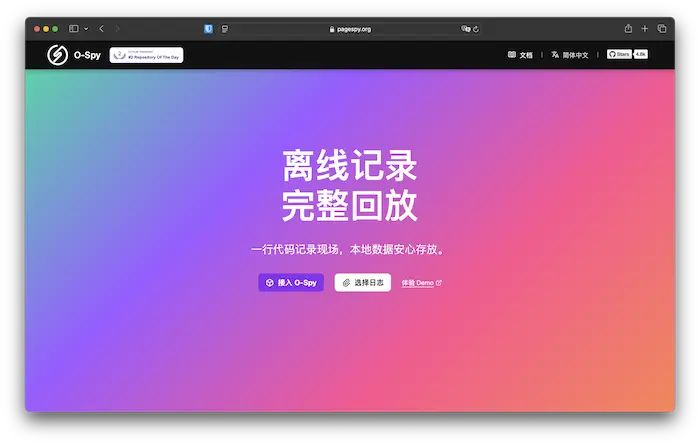The height and width of the screenshot is (445, 700).
Task: Click the 选择日志 button
Action: 362,283
